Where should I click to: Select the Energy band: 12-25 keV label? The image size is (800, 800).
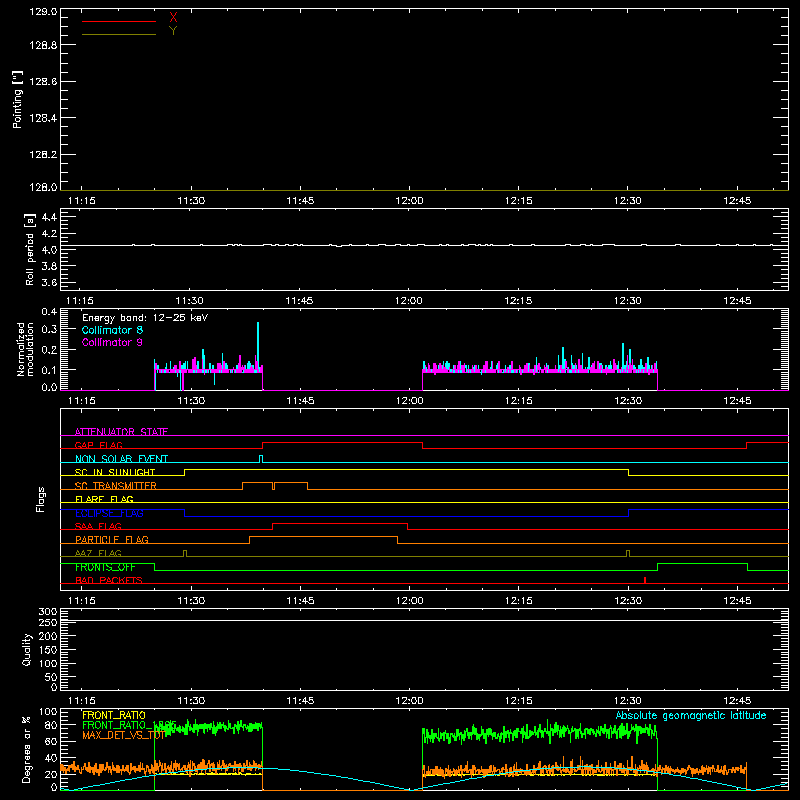click(145, 318)
